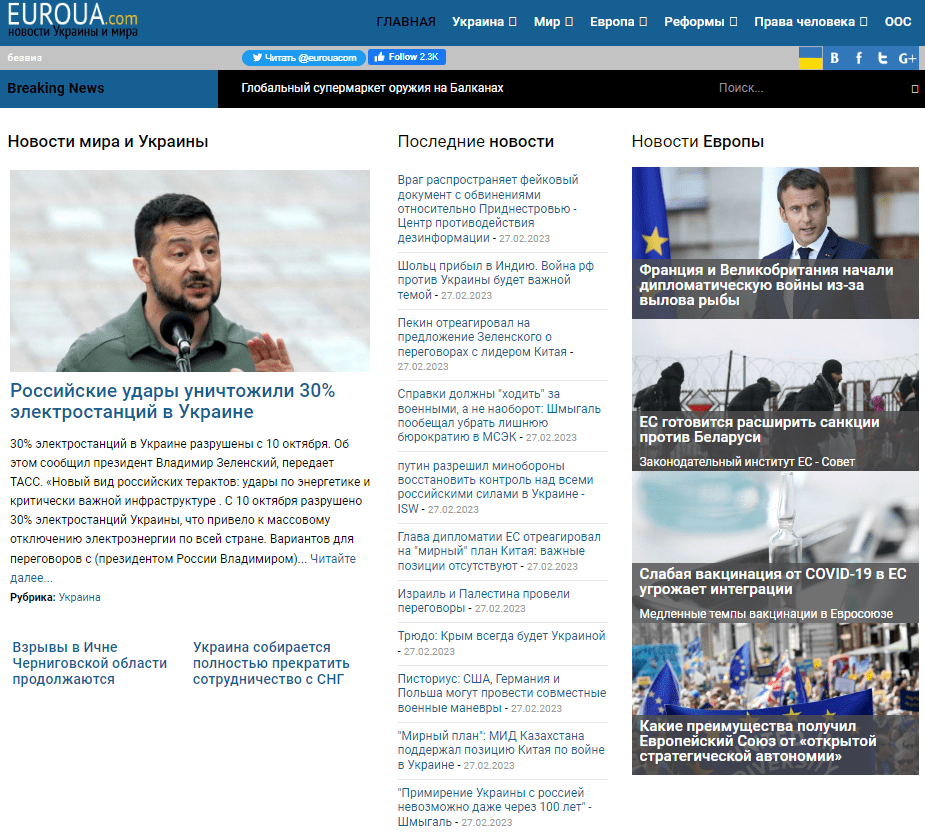This screenshot has width=925, height=833.
Task: Open ISW news about путин and минобороны
Action: pyautogui.click(x=496, y=487)
